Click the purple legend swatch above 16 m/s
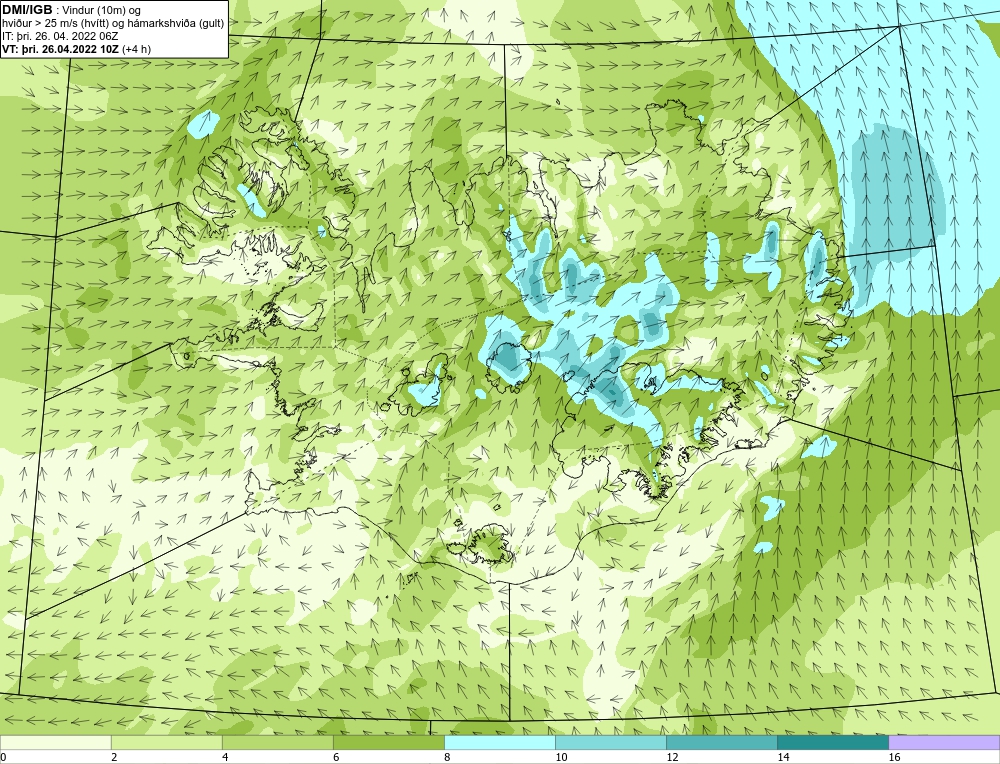This screenshot has width=1000, height=764. click(x=944, y=742)
